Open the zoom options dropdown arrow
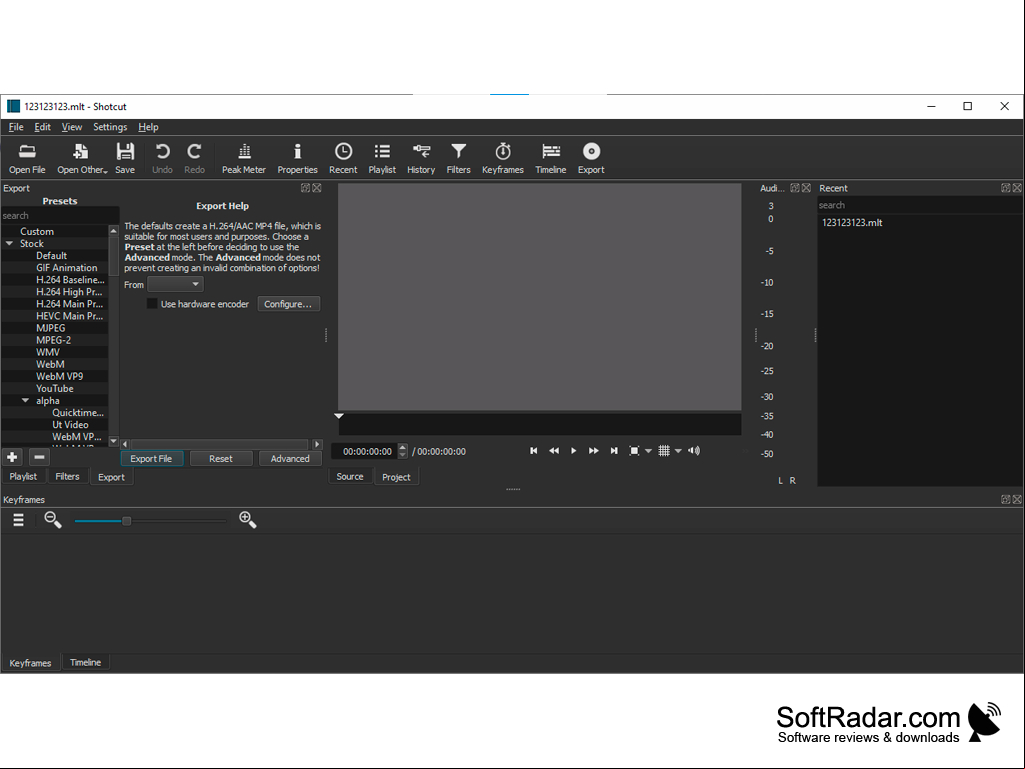 pyautogui.click(x=648, y=451)
